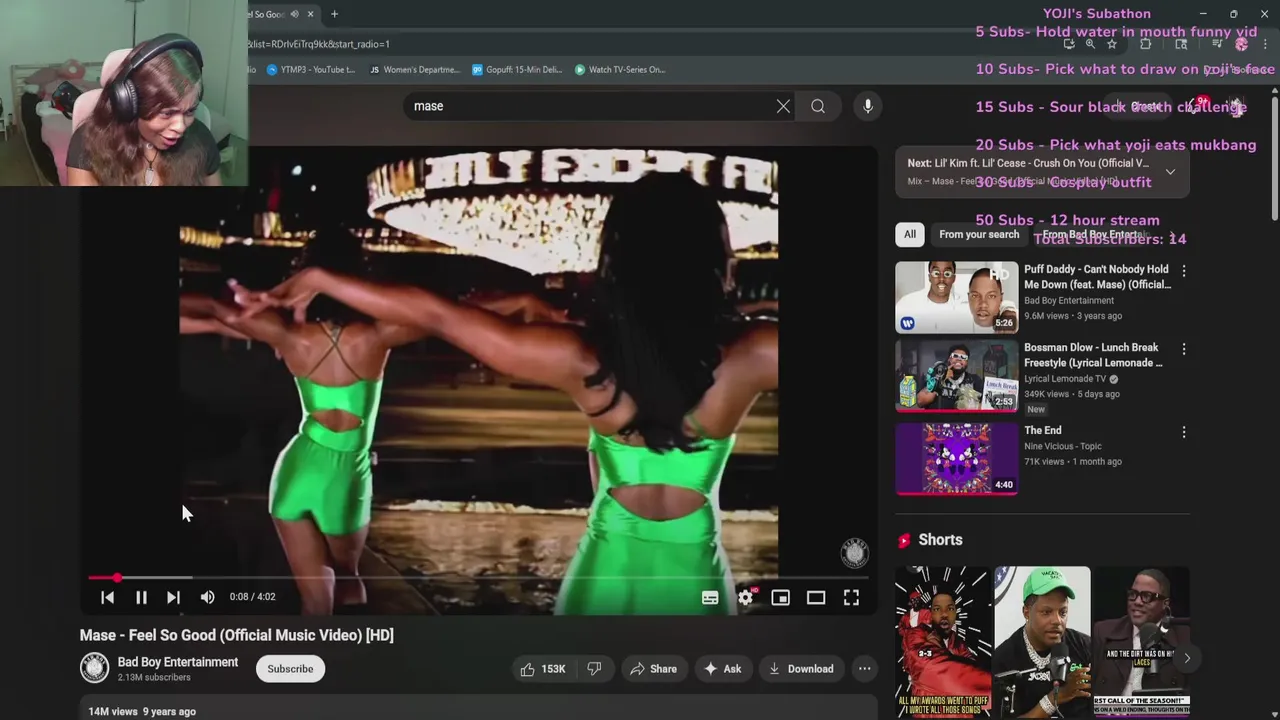The height and width of the screenshot is (720, 1280).
Task: Open Bossman Dlow Lunch Break Freestyle thumbnail
Action: (957, 376)
